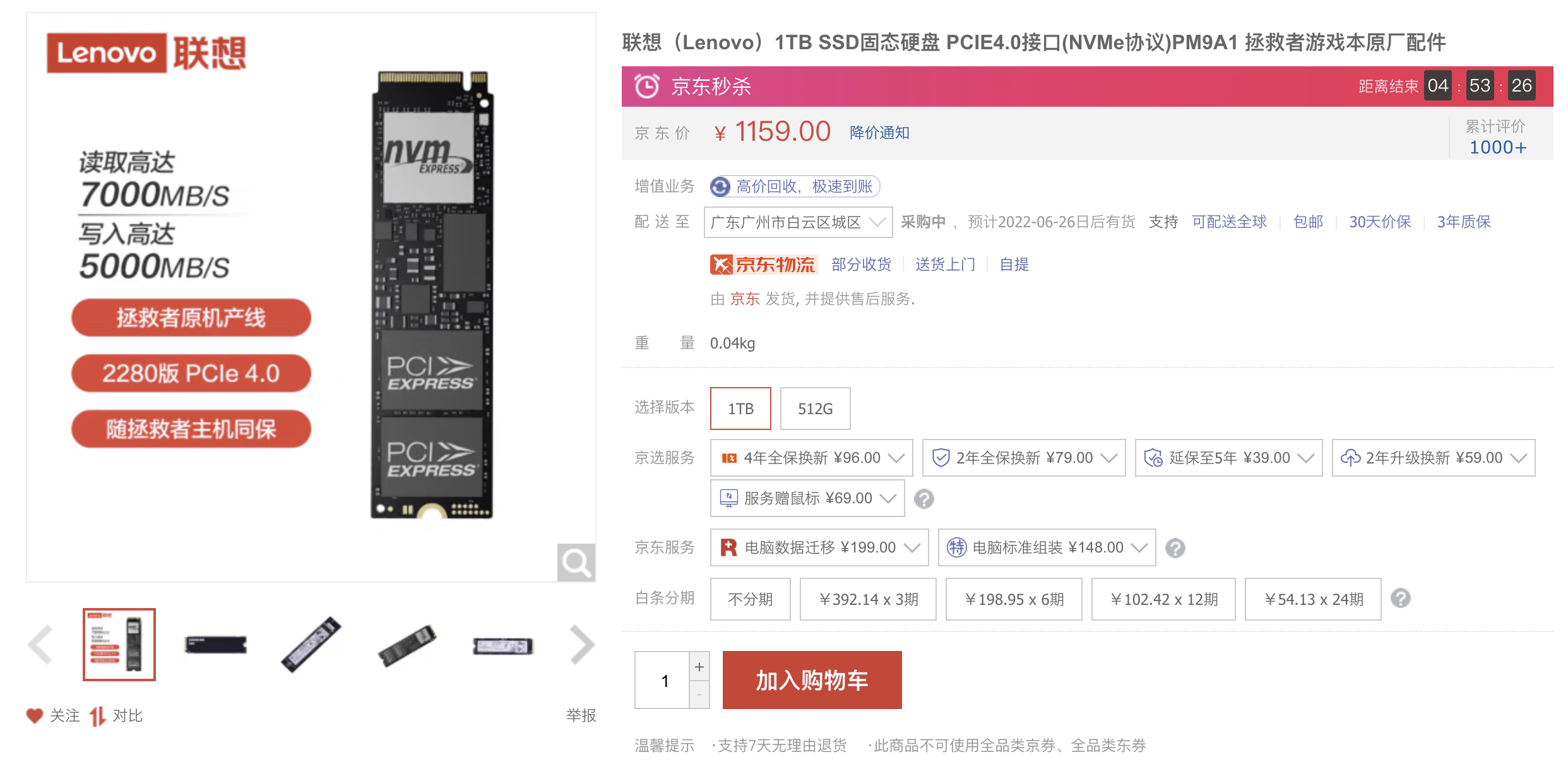Image resolution: width=1568 pixels, height=764 pixels.
Task: Click 加入购物车 add to cart button
Action: [812, 680]
